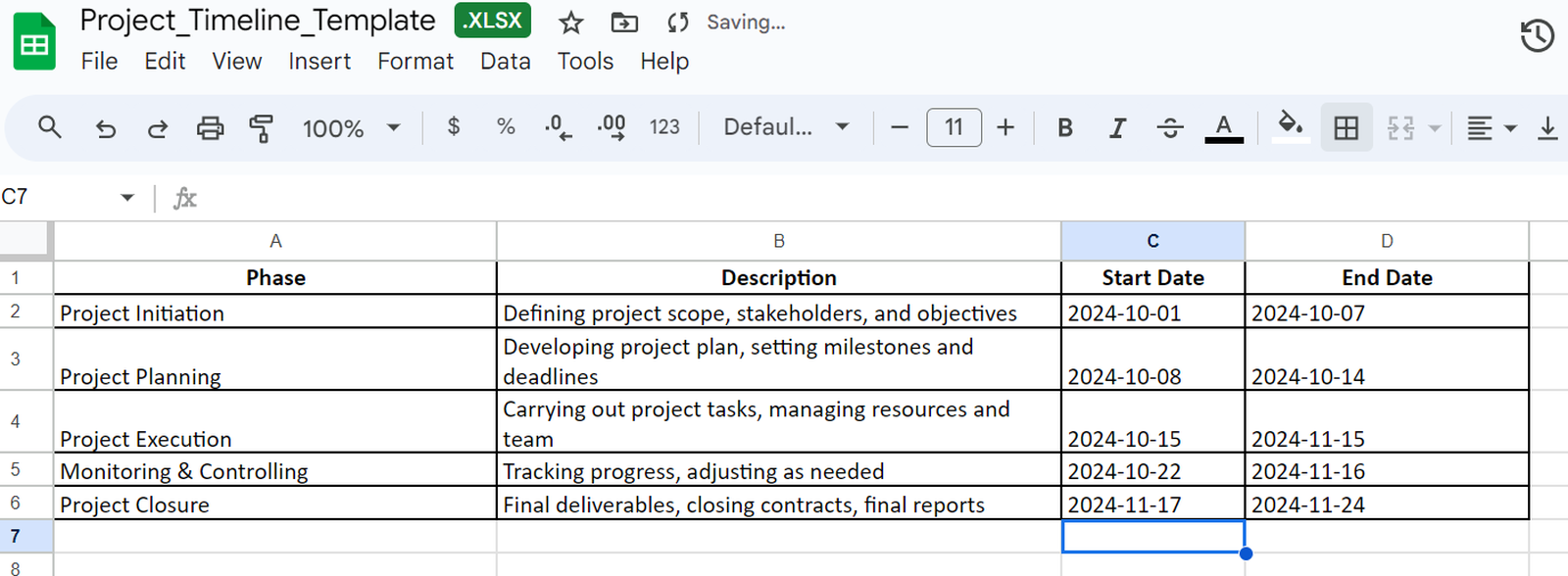Image resolution: width=1568 pixels, height=576 pixels.
Task: Open the name box dropdown arrow
Action: [127, 198]
